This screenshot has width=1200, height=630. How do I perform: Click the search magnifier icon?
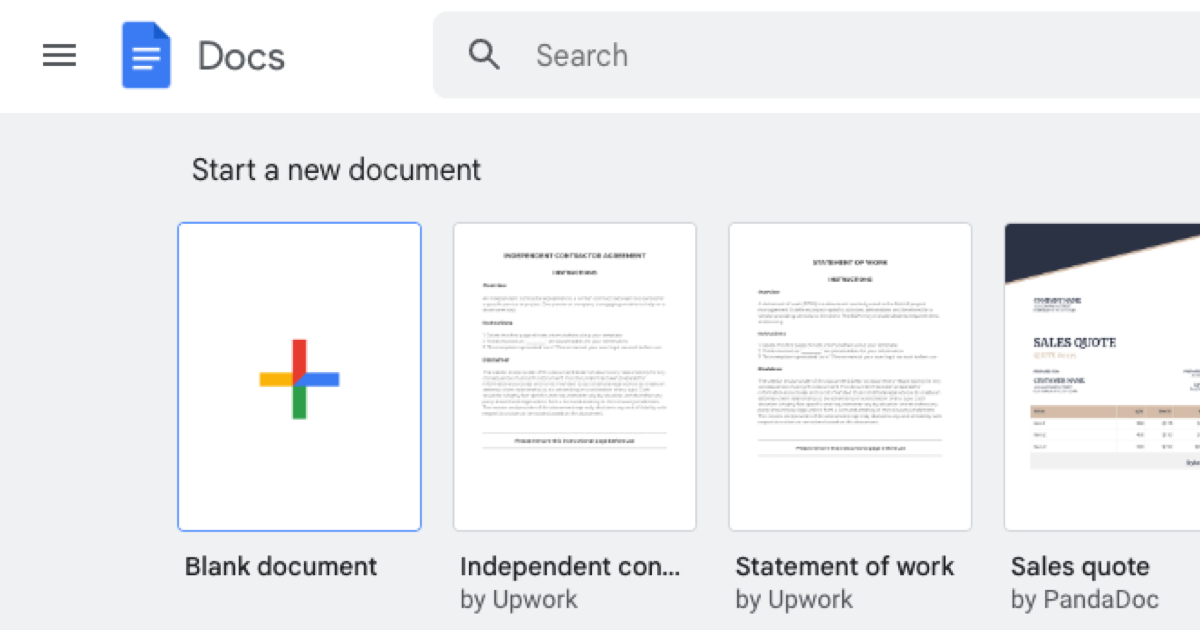tap(484, 55)
